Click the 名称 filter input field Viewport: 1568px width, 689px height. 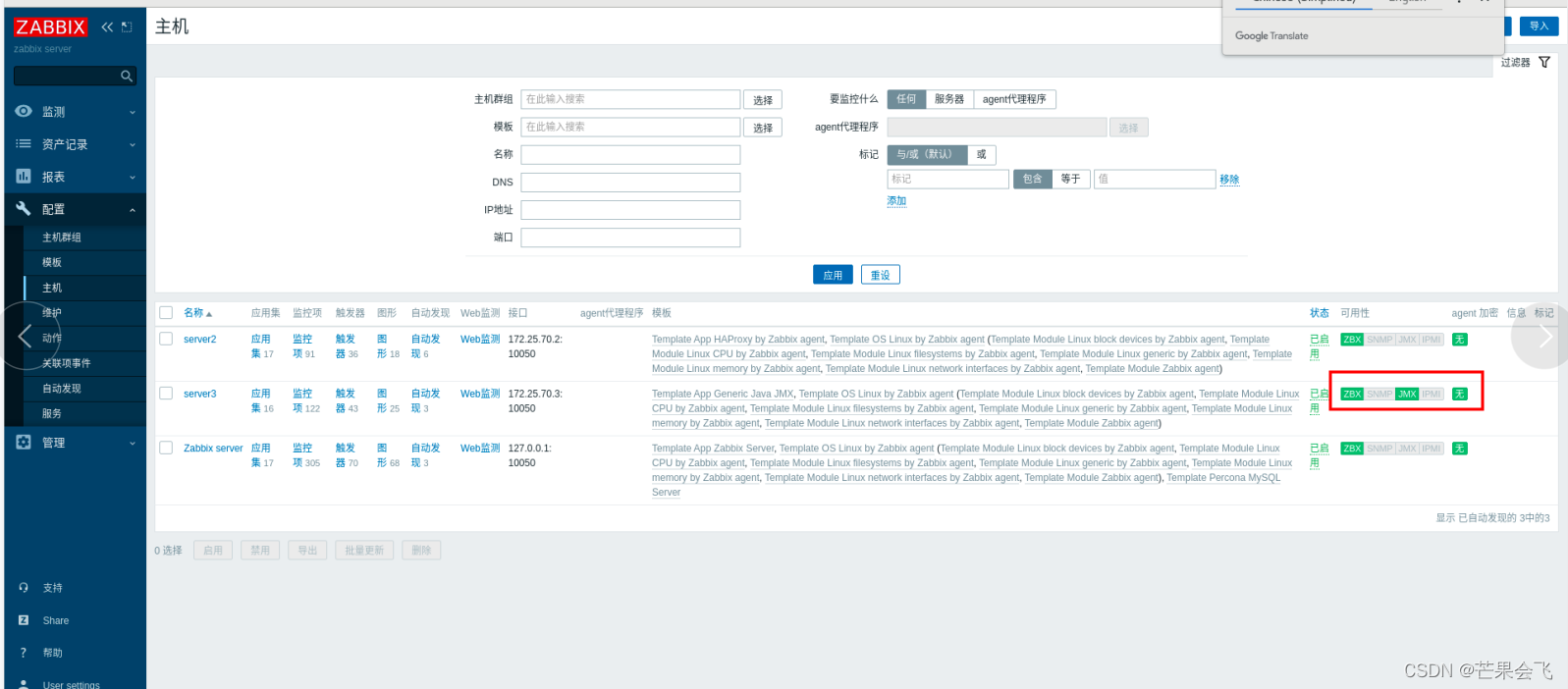click(x=630, y=155)
